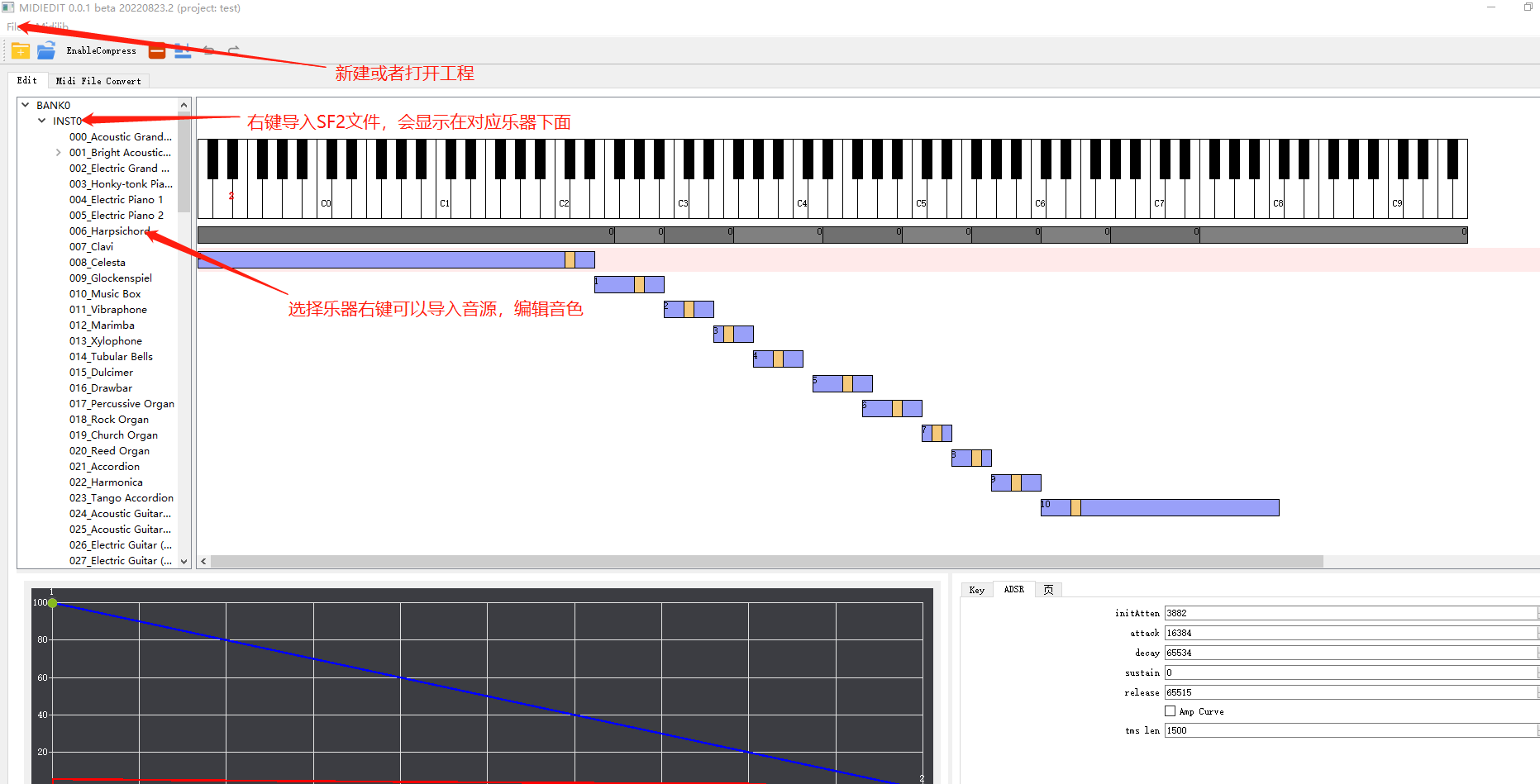Image resolution: width=1540 pixels, height=784 pixels.
Task: Switch to the Midi File Convert tab
Action: (98, 81)
